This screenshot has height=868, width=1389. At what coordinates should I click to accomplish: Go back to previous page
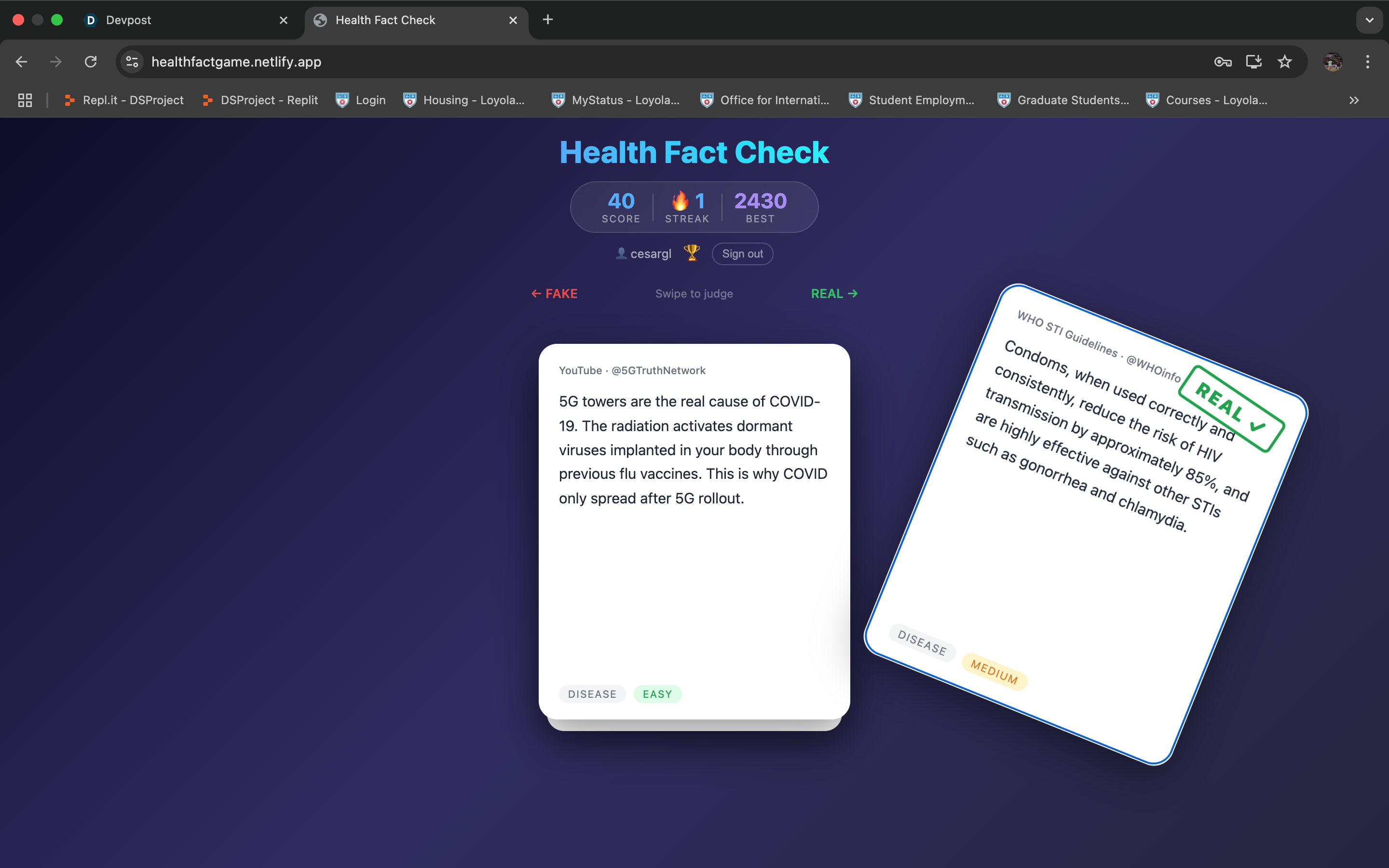(22, 62)
